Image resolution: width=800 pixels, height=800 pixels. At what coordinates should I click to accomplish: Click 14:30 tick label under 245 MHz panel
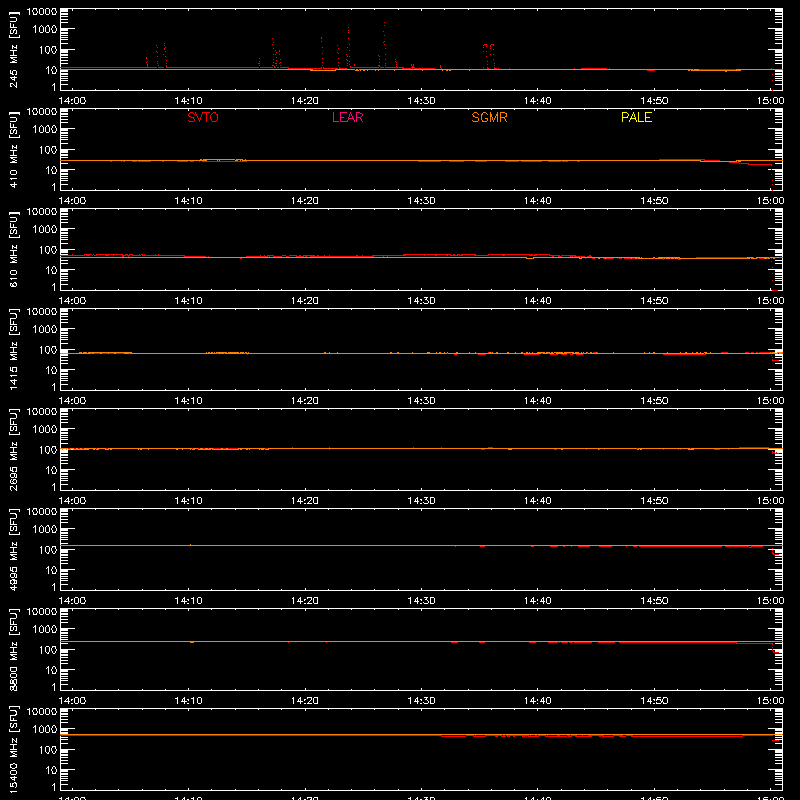coord(421,101)
